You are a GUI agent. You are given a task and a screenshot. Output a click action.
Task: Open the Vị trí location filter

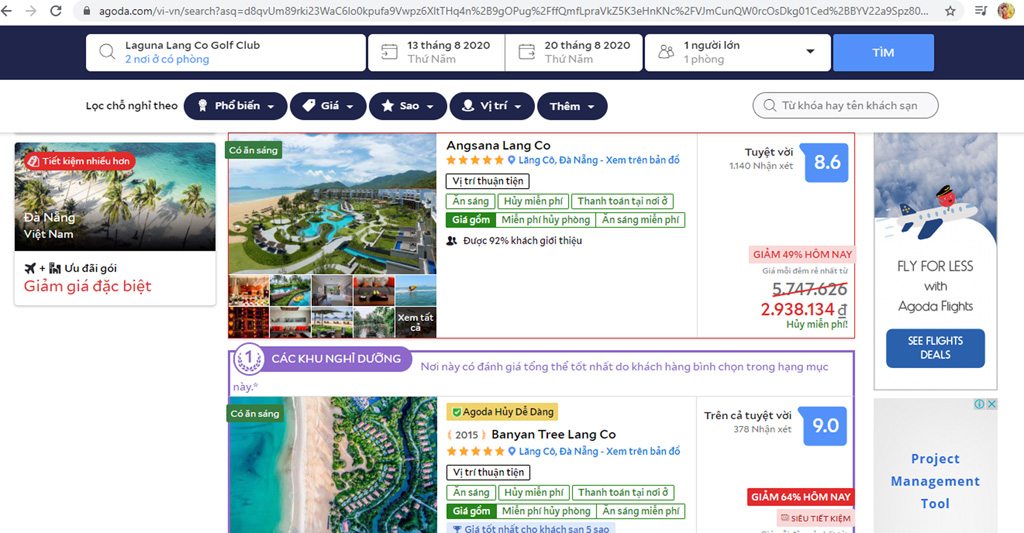click(490, 106)
